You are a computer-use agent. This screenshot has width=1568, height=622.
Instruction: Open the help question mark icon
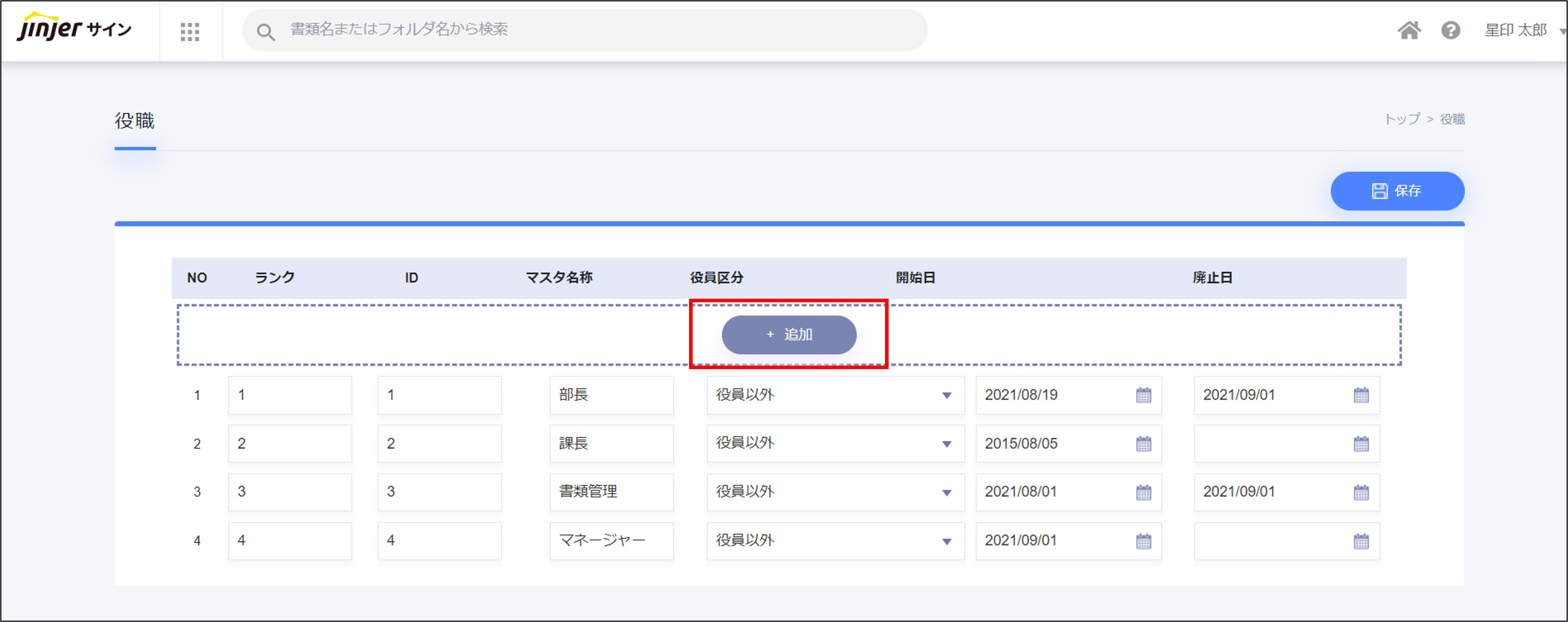tap(1451, 30)
